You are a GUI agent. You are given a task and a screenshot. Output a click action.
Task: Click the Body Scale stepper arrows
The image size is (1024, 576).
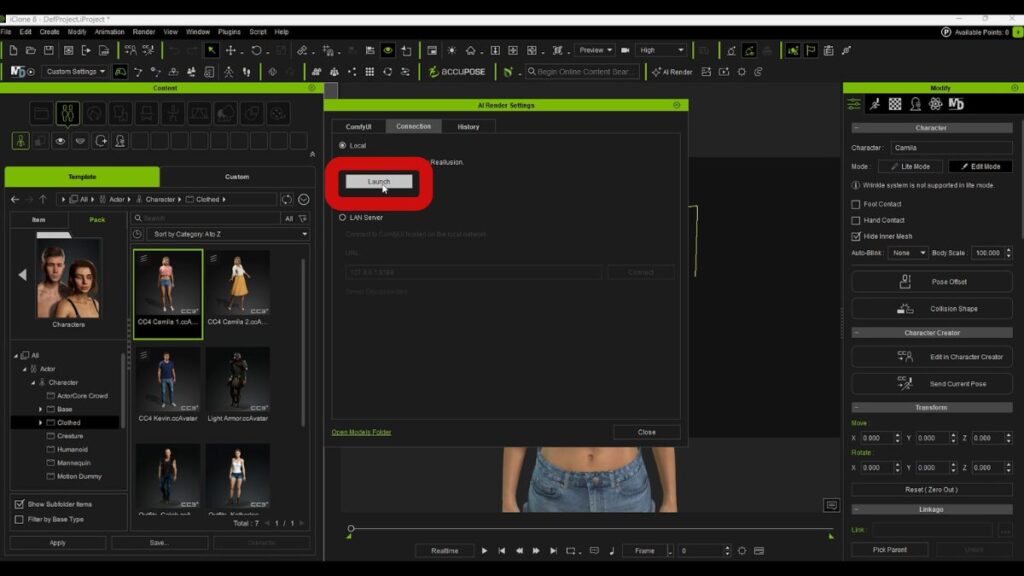point(1008,253)
